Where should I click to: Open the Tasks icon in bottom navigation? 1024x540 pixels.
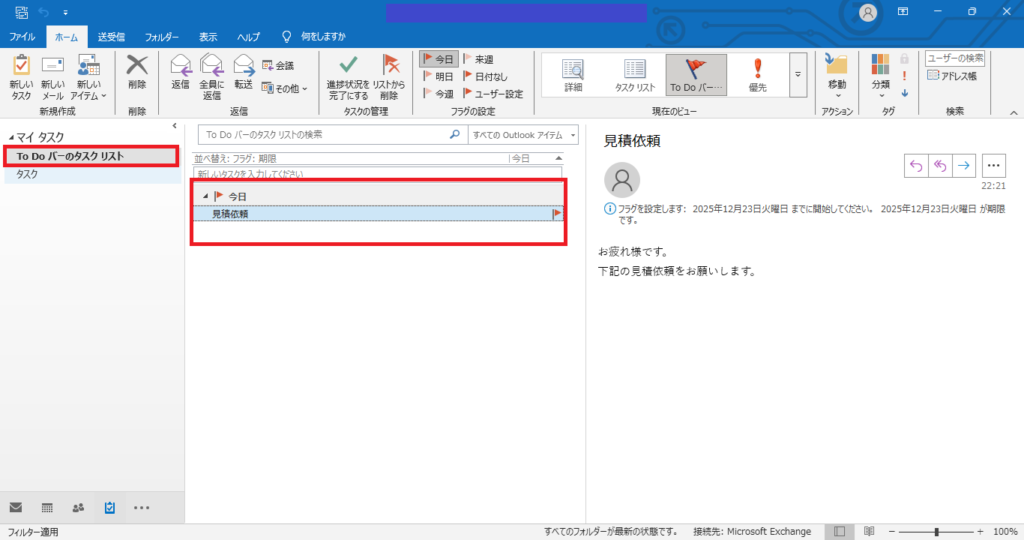(x=110, y=508)
